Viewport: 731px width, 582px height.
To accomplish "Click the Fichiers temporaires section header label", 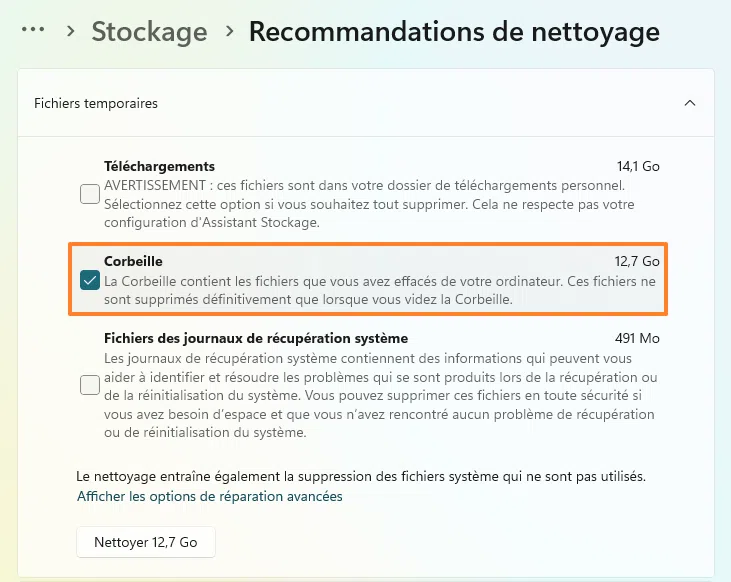I will pos(96,103).
